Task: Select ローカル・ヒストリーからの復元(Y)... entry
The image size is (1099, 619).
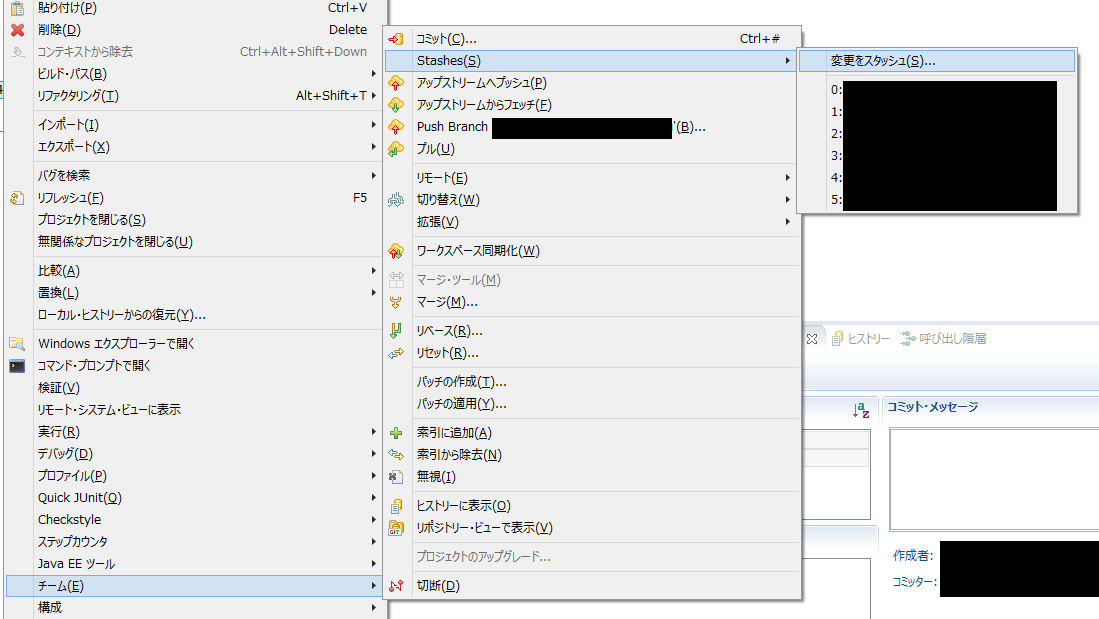Action: 194,315
